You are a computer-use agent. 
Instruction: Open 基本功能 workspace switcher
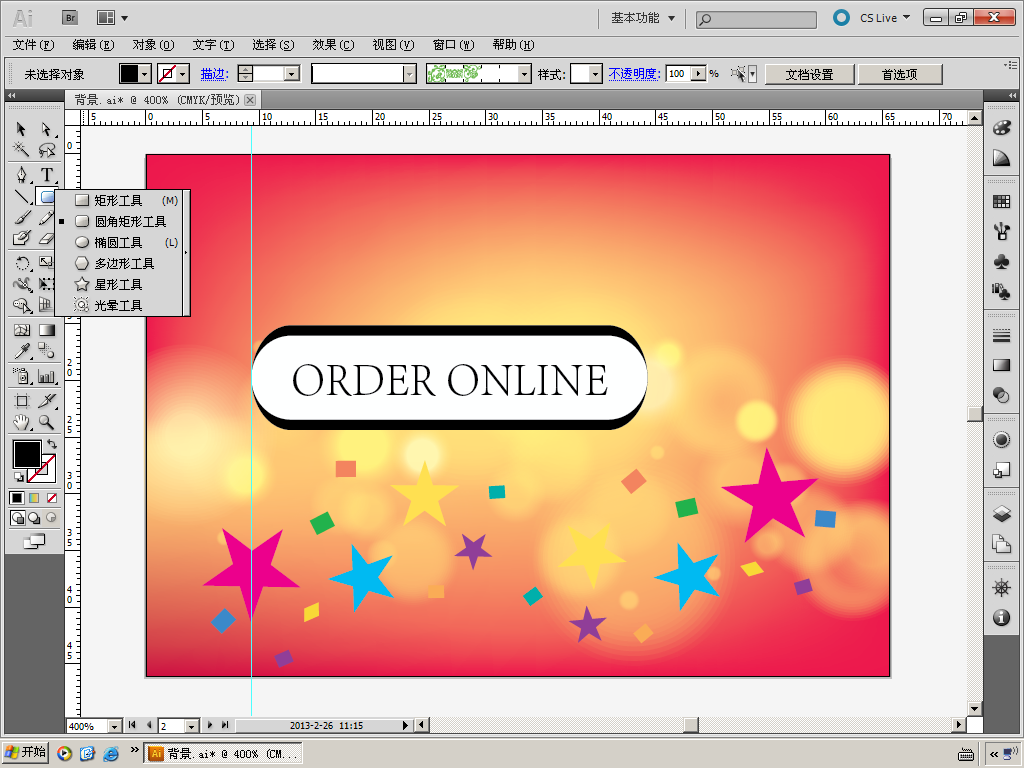[643, 18]
